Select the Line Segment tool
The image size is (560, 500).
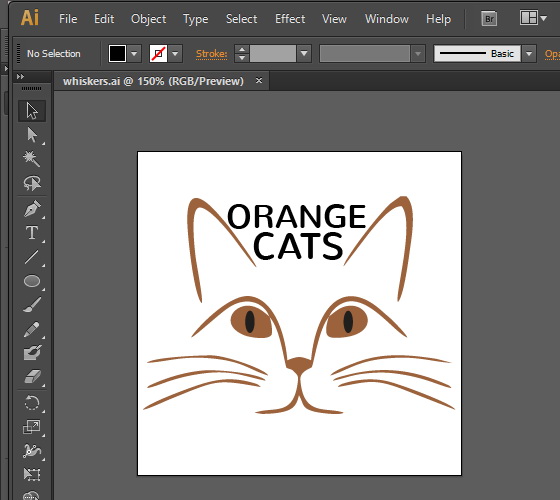pos(32,257)
